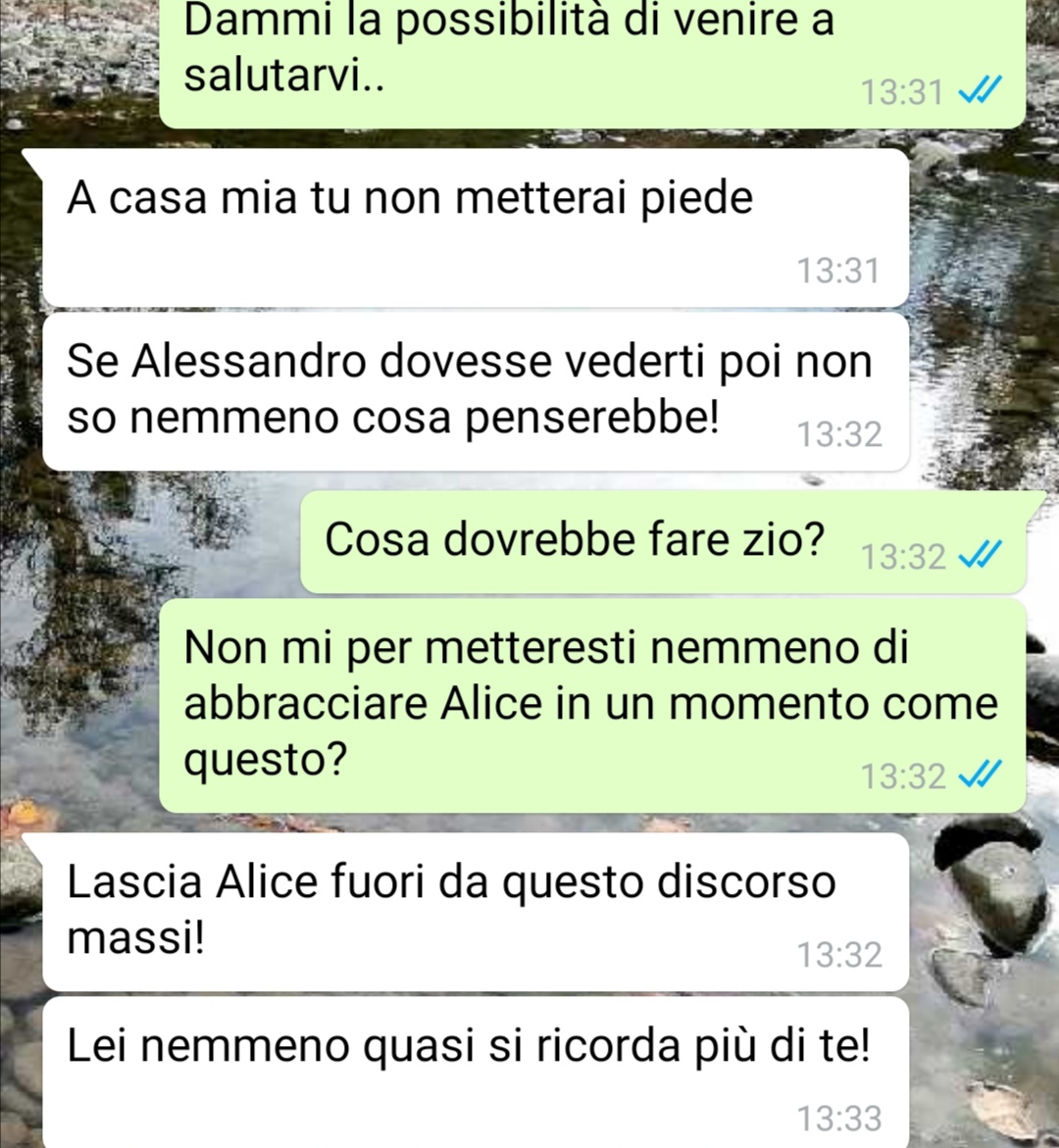Select the message "A casa mia tu non metterai piede"

click(x=476, y=227)
